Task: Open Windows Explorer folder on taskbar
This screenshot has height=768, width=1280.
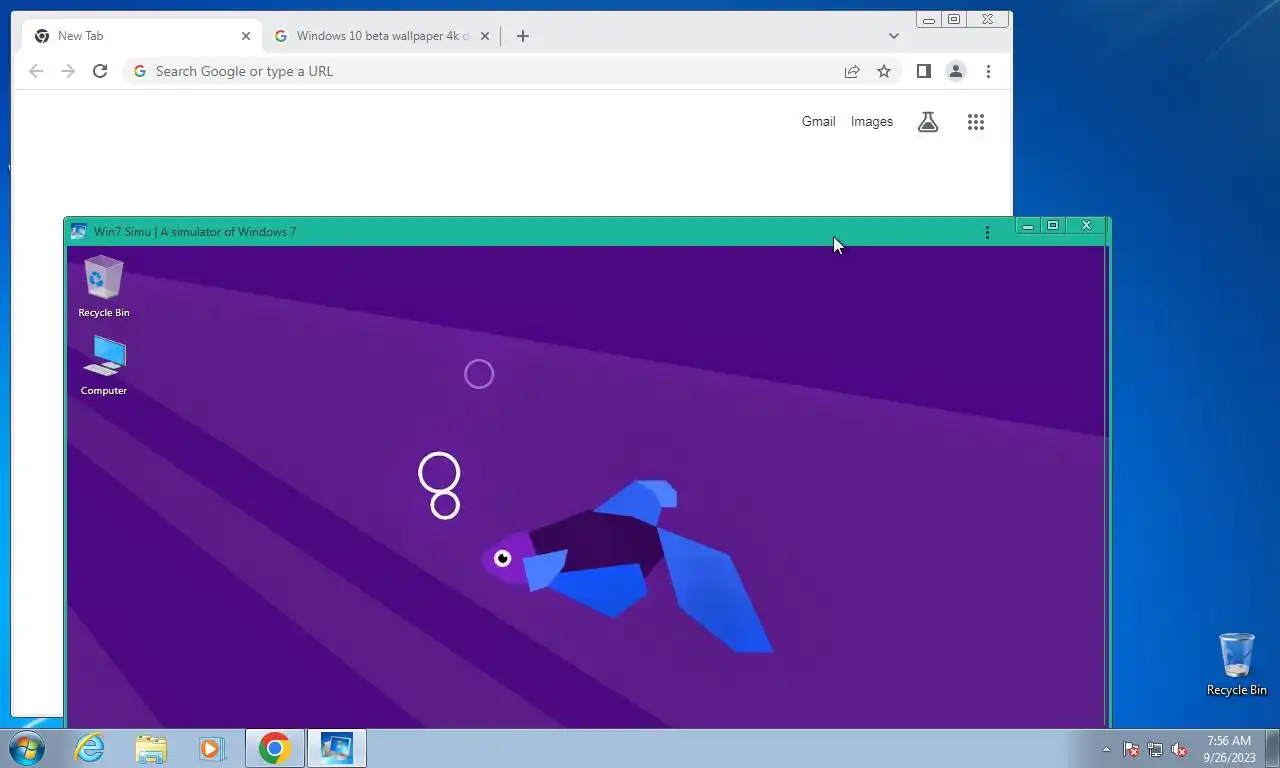Action: (151, 748)
